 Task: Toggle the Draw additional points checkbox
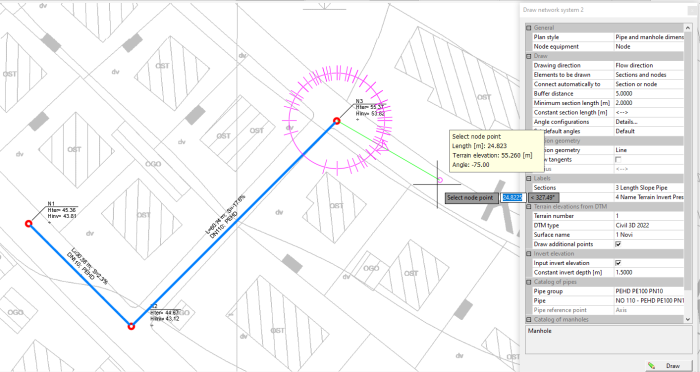tap(618, 244)
